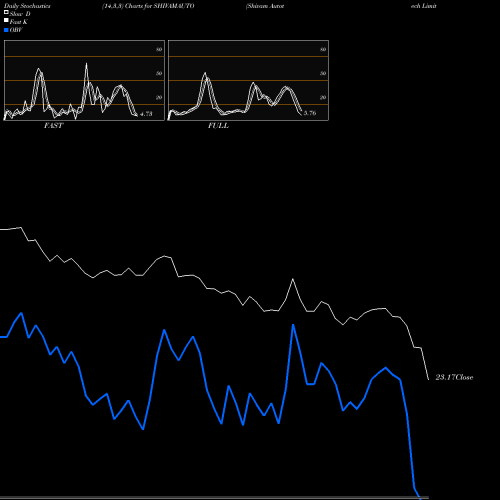Click the FULL stochastic chart thumbnail
Viewport: 500px width, 500px height.
[x=248, y=80]
